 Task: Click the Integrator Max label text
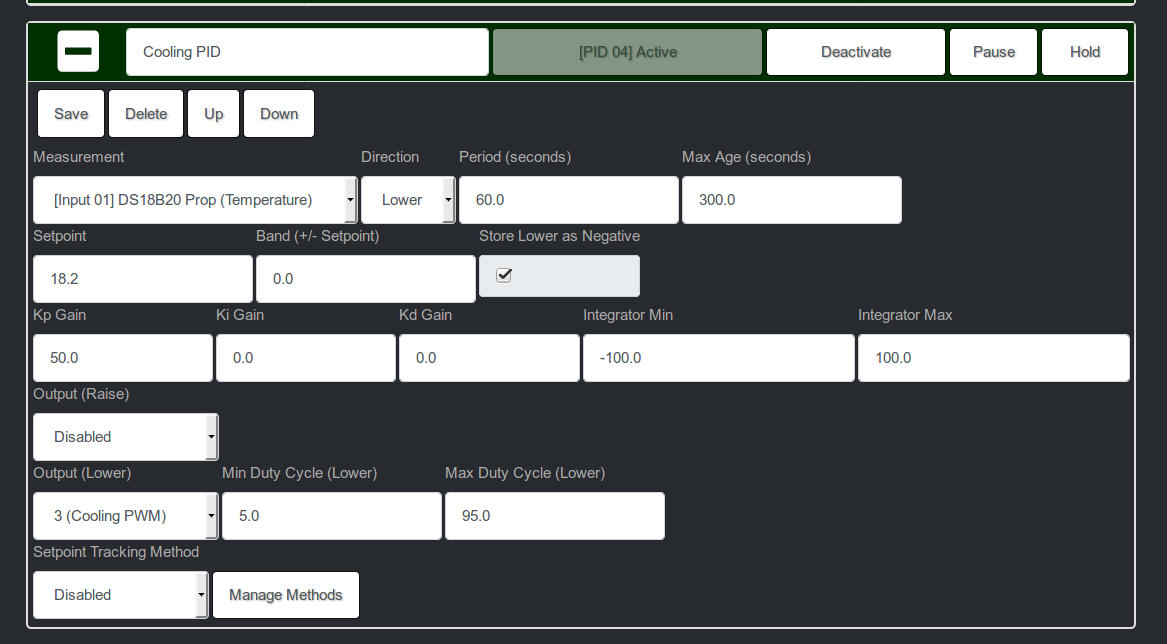(905, 315)
